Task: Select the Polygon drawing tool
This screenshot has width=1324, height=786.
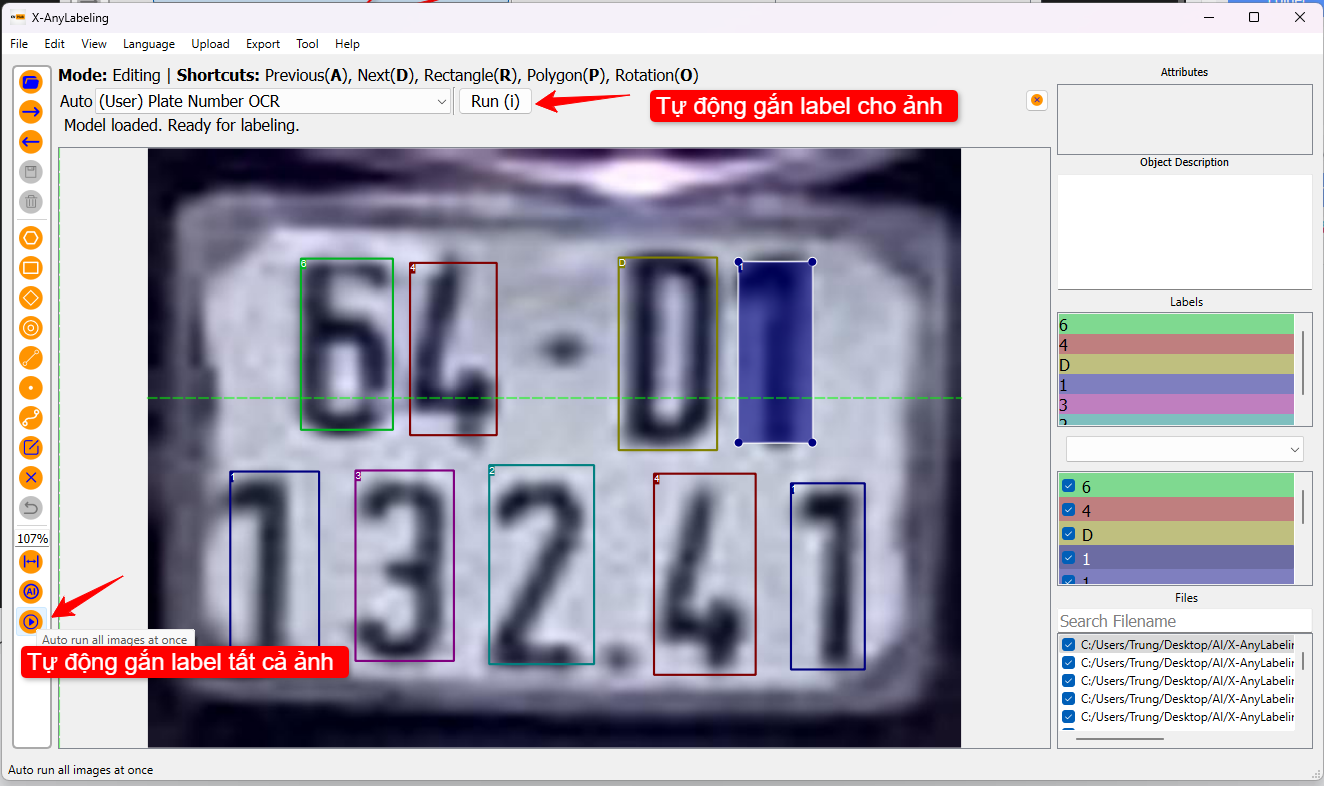Action: [x=30, y=238]
